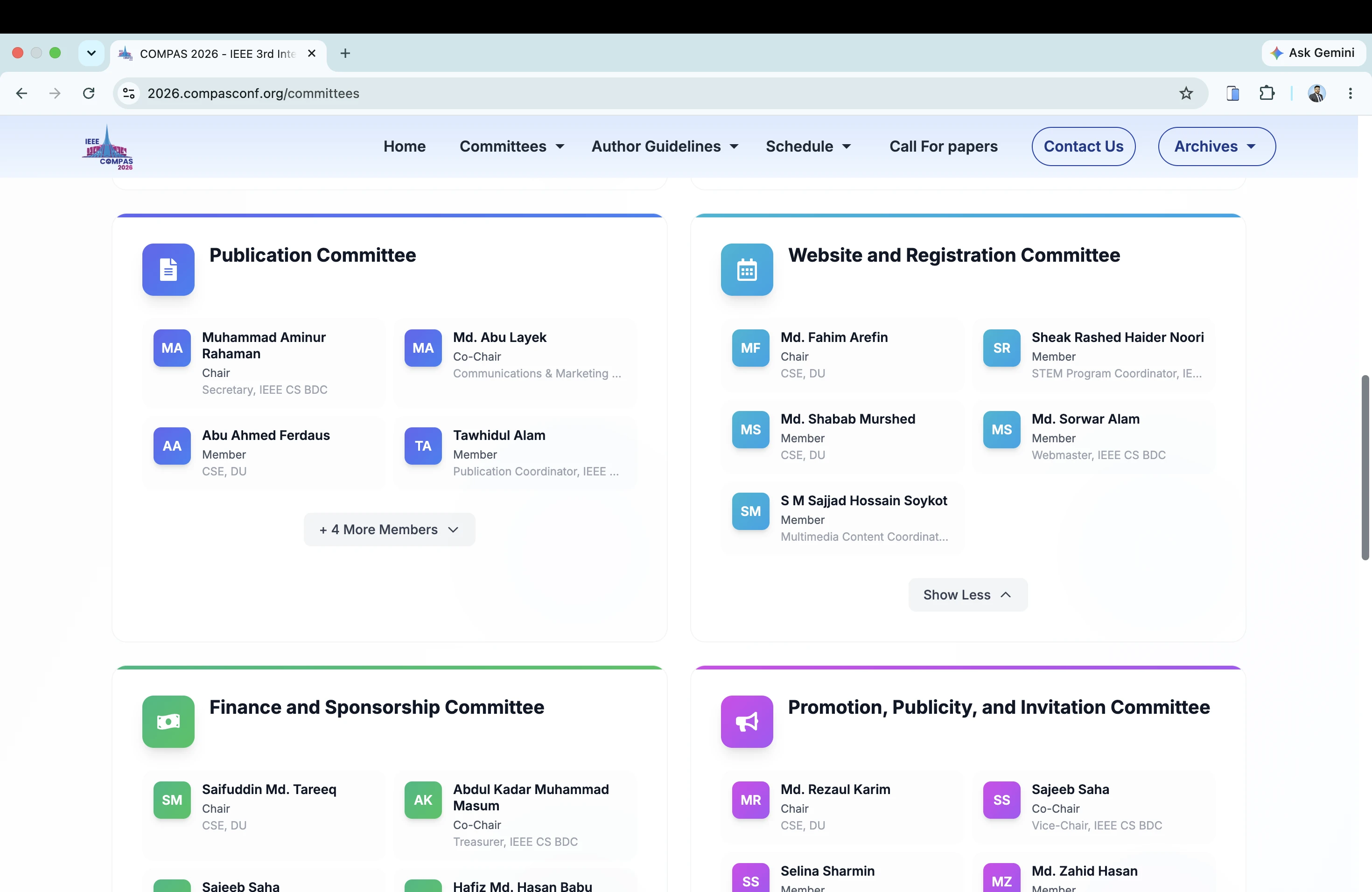Image resolution: width=1372 pixels, height=892 pixels.
Task: Click the name Md. Zahid Hasan
Action: click(1084, 871)
